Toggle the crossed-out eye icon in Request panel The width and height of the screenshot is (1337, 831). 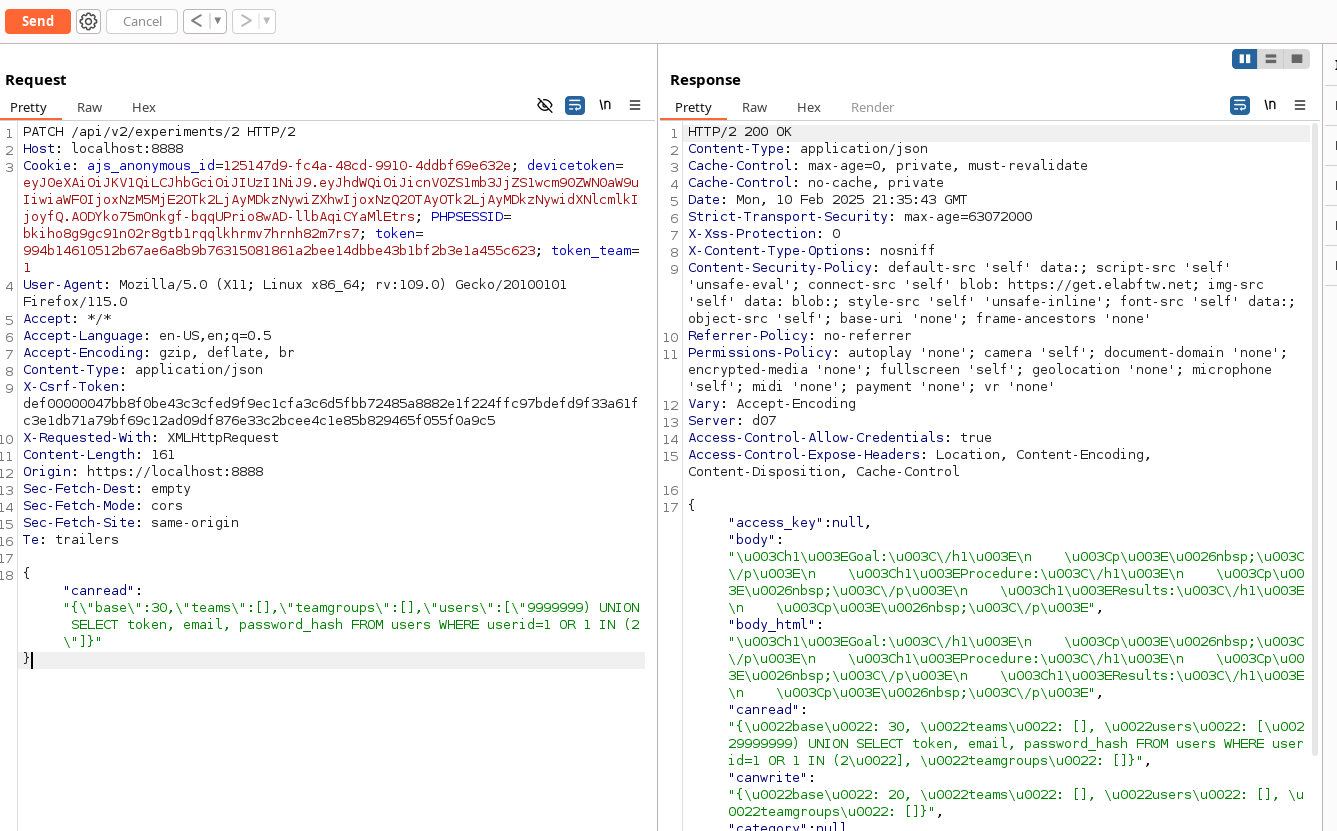[x=545, y=105]
